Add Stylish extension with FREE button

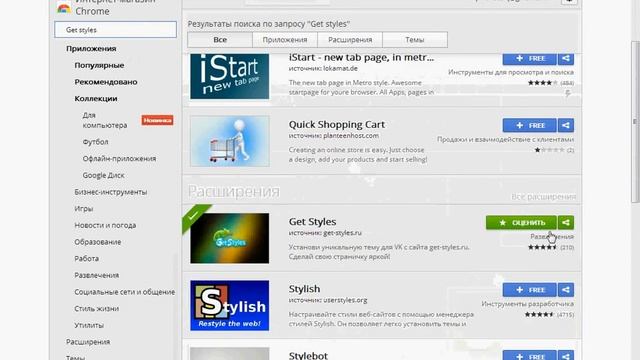[530, 290]
